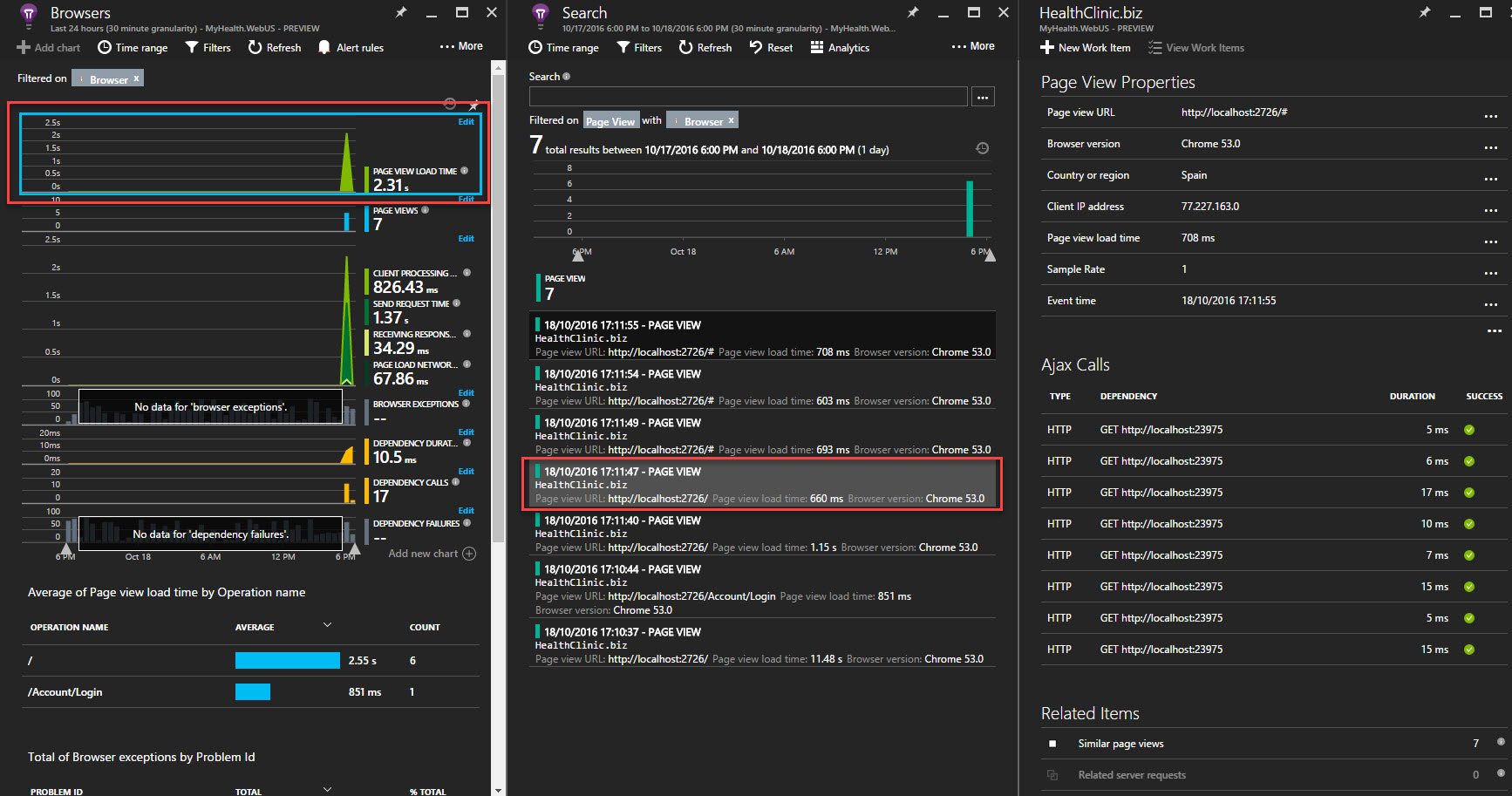Remove Browser filter chip in Browsers blade
The image size is (1512, 796).
tap(136, 78)
